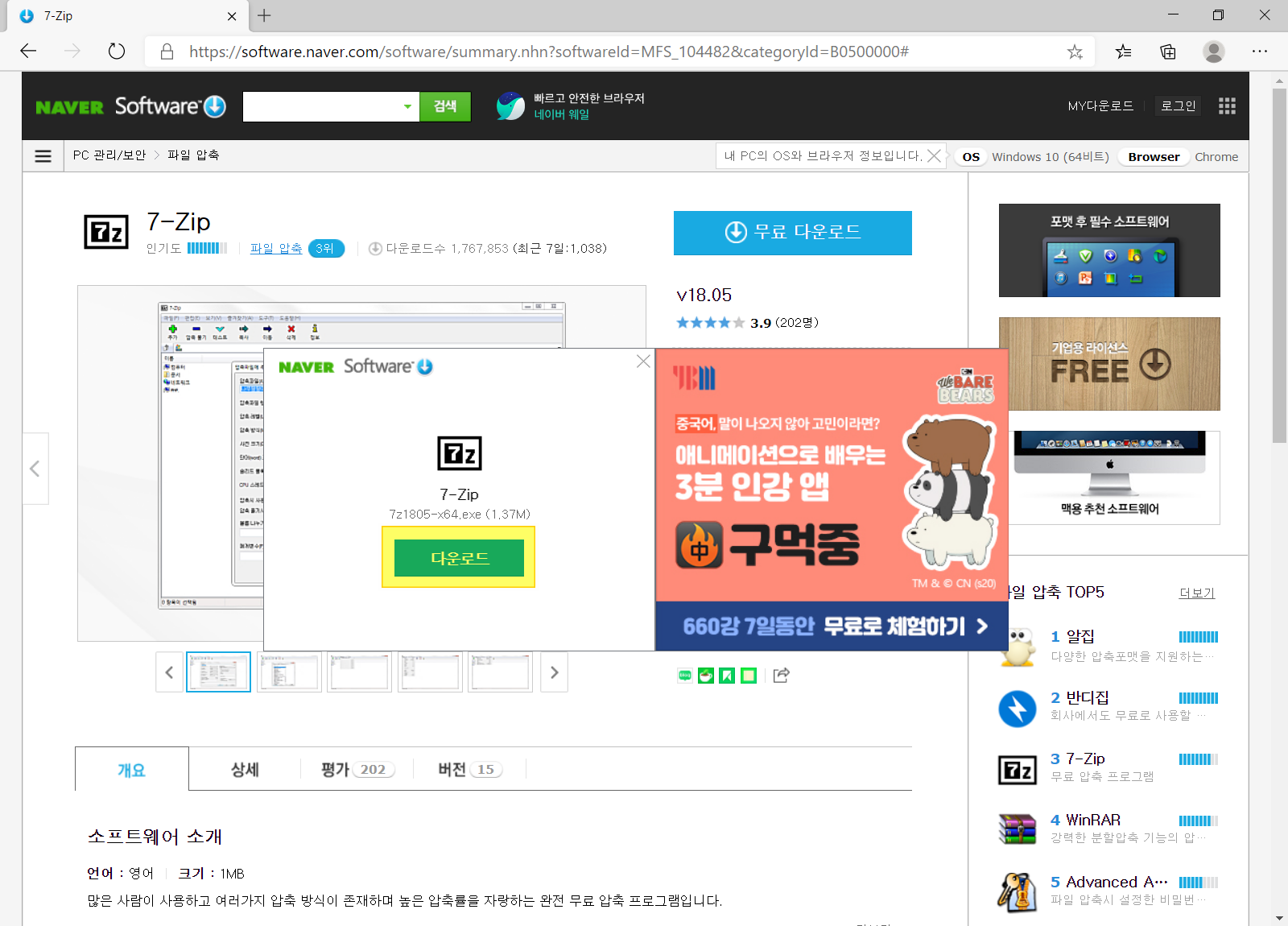The image size is (1288, 926).
Task: Click 660강 7일동안 무료로 체험하기 banner
Action: [832, 626]
